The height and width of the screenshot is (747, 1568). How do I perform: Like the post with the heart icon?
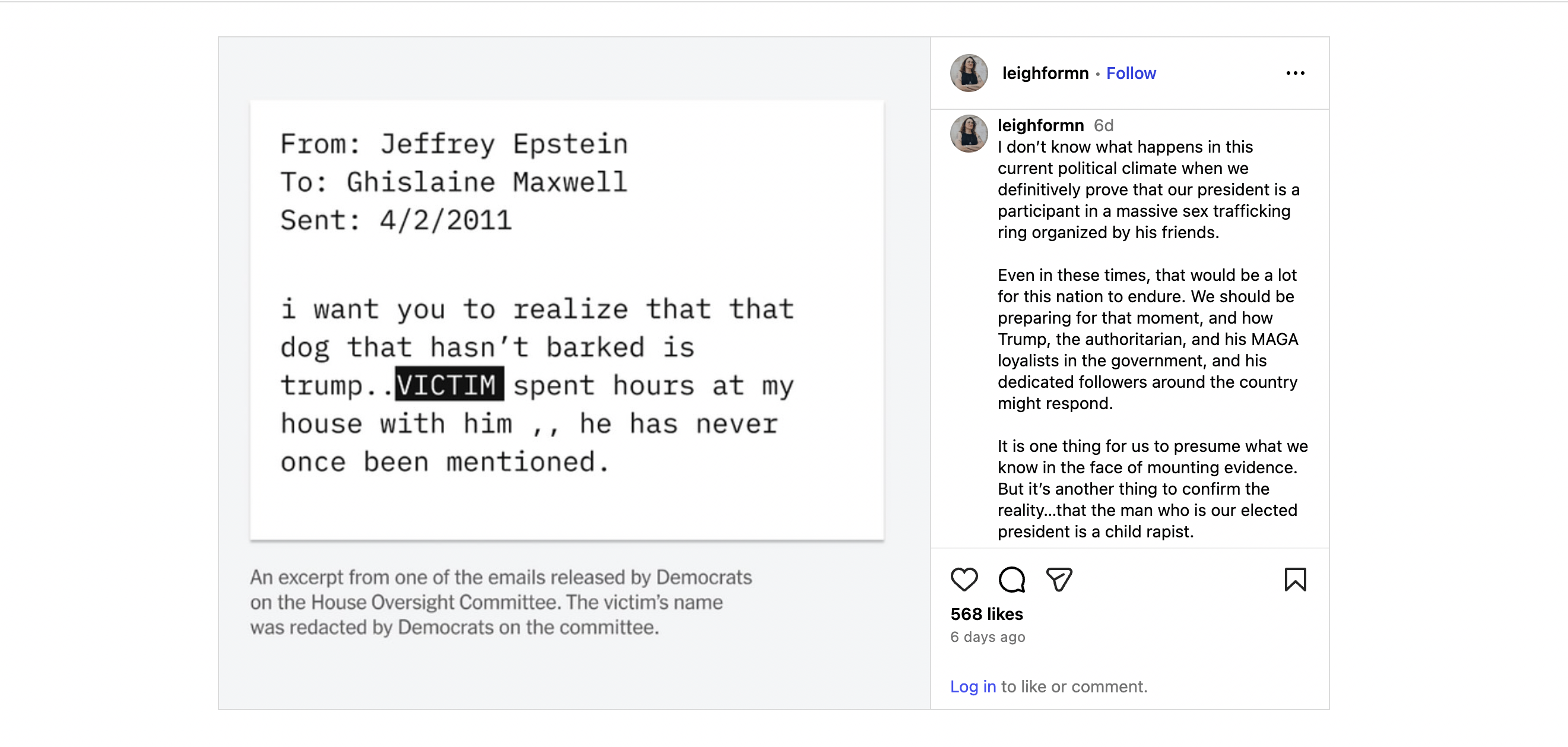tap(964, 579)
